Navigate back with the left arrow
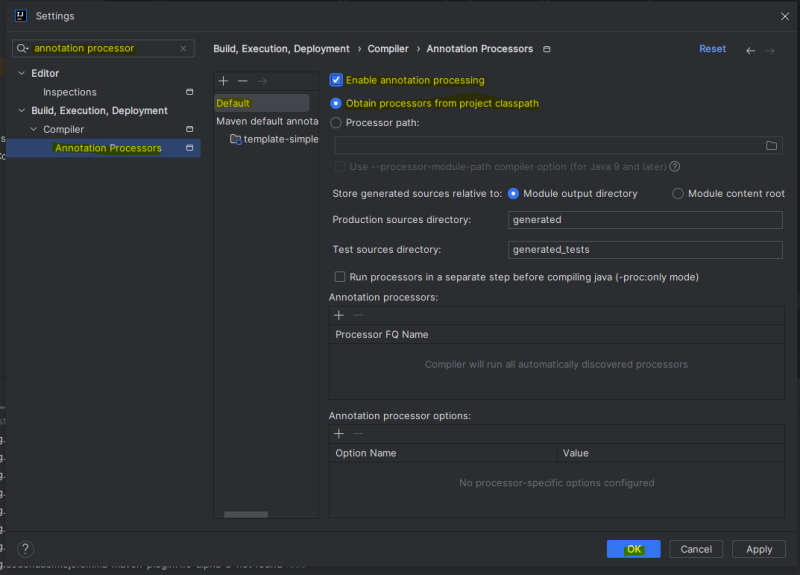This screenshot has width=800, height=575. (751, 50)
